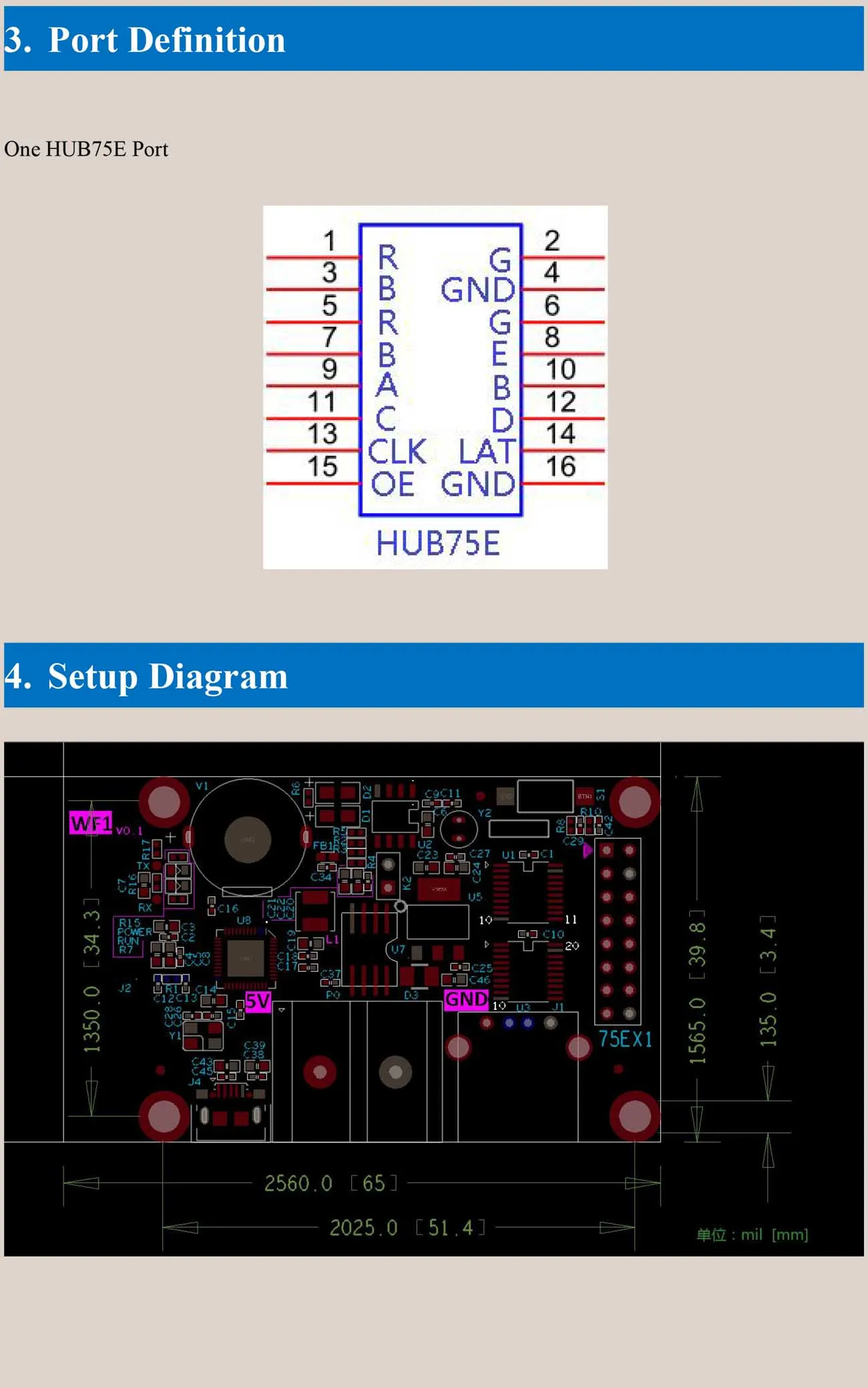Click the '135.0 [3.4]' dimension text
The width and height of the screenshot is (868, 1388).
(x=768, y=981)
